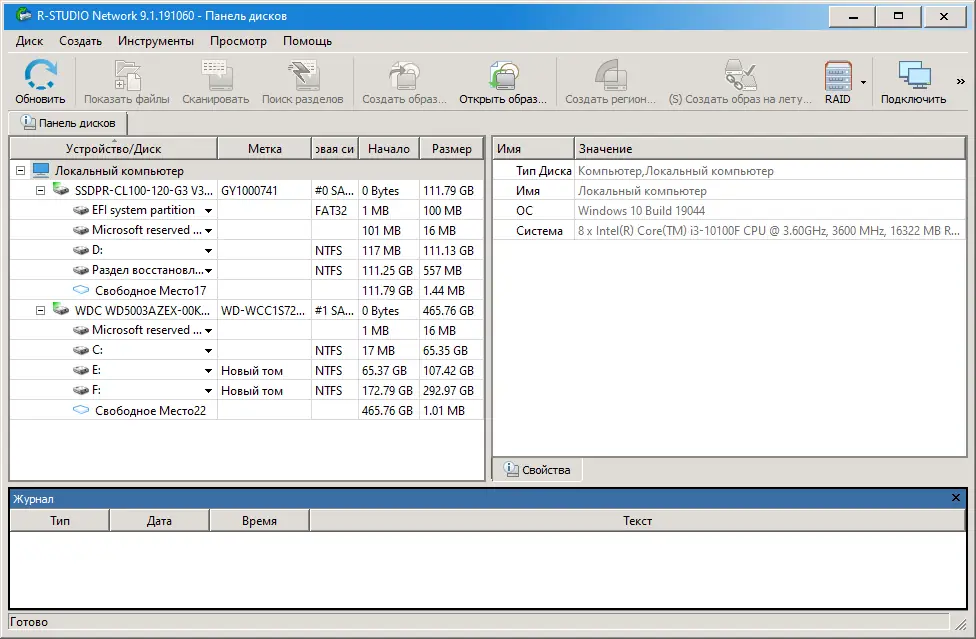
Task: Click the Показать файлы toolbar icon
Action: pyautogui.click(x=127, y=75)
